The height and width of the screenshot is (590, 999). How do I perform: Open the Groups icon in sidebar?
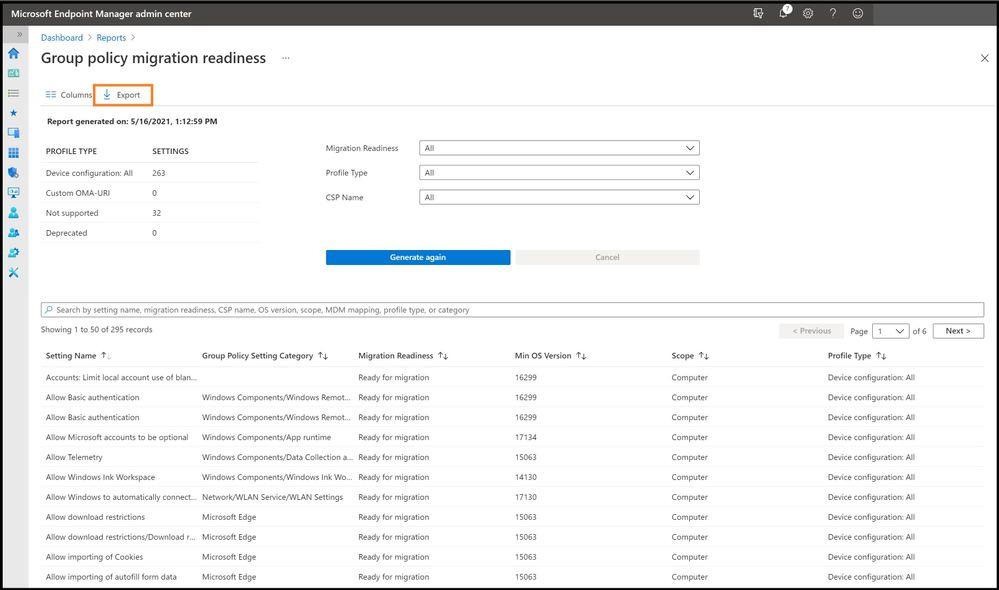point(13,233)
